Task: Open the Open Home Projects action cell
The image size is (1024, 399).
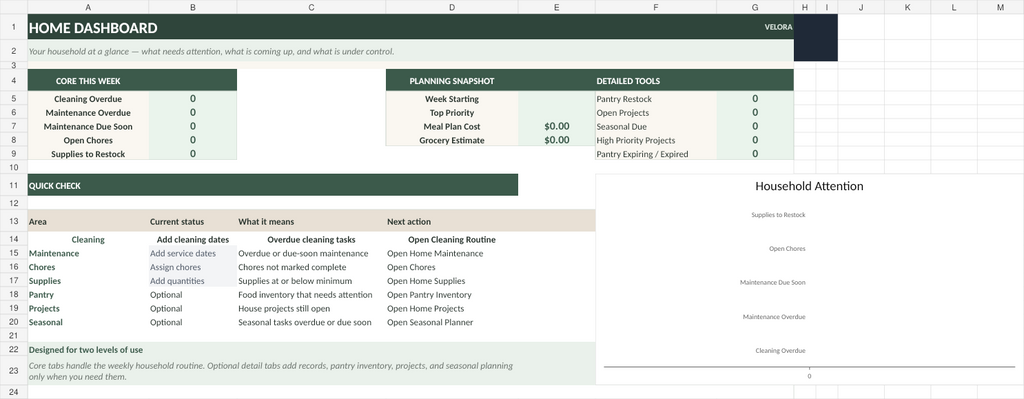Action: pos(452,308)
